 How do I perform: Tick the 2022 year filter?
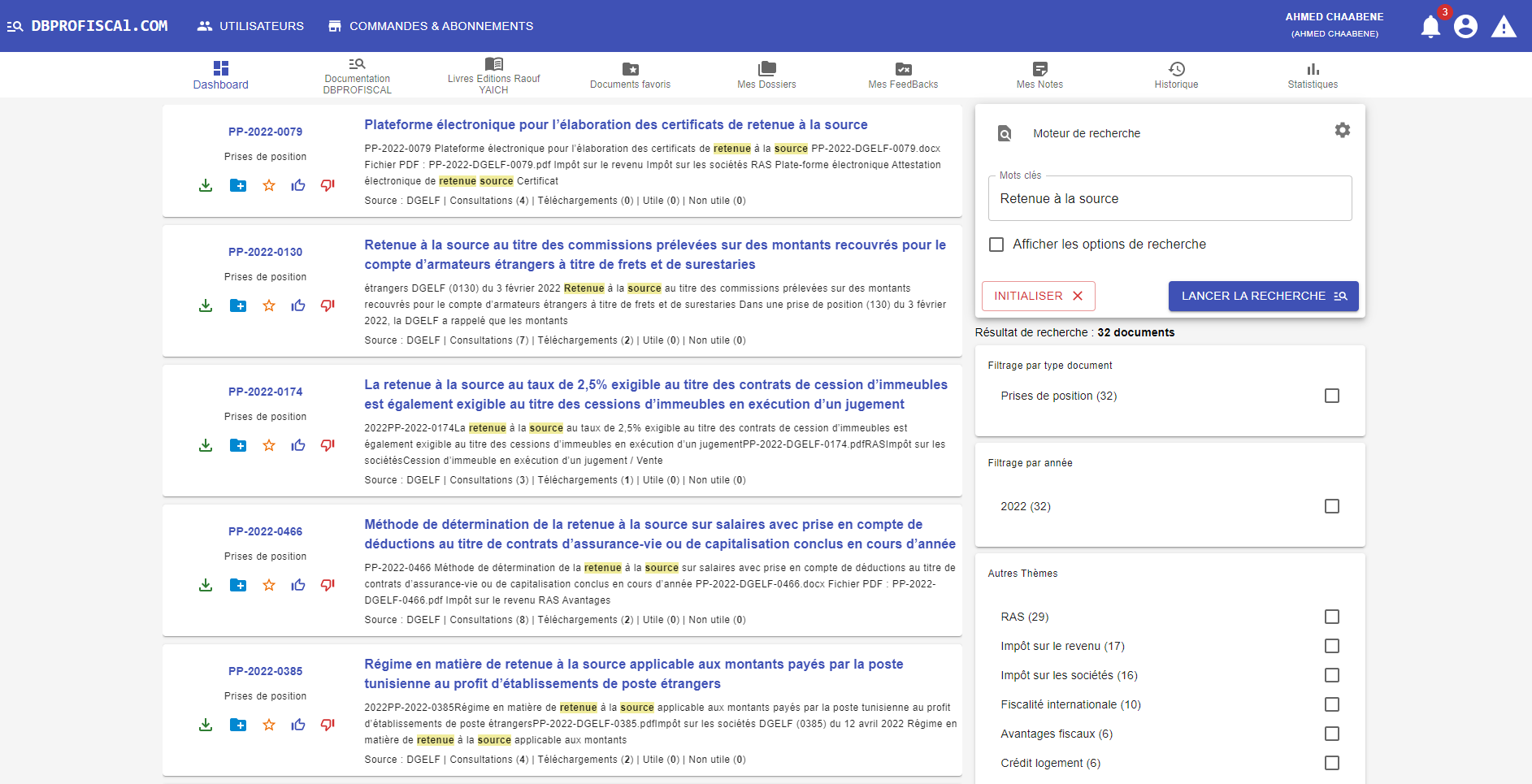pyautogui.click(x=1331, y=506)
